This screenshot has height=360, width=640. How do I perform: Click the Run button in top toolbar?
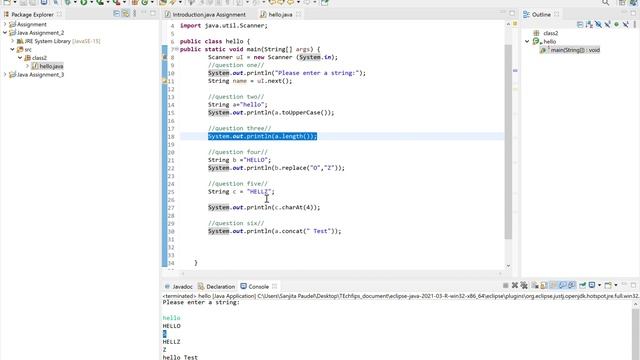[84, 2]
